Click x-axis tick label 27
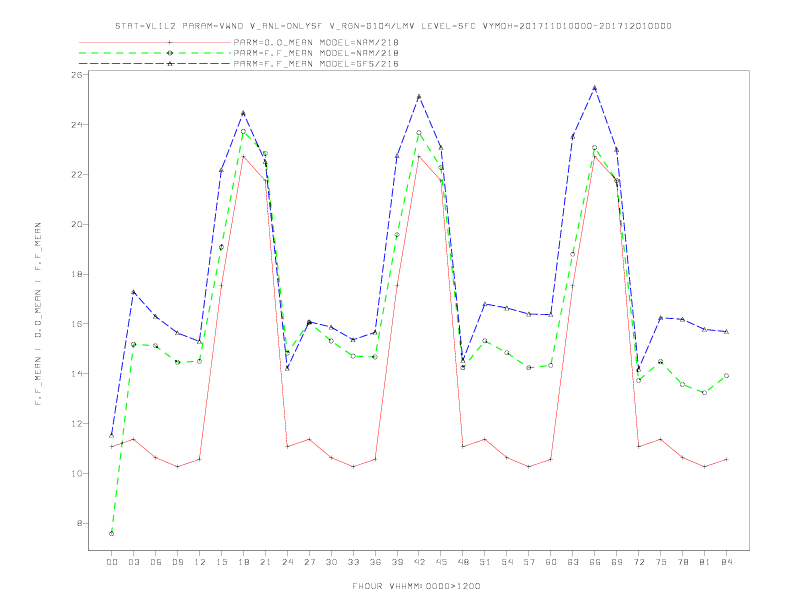The height and width of the screenshot is (612, 792). (x=309, y=562)
